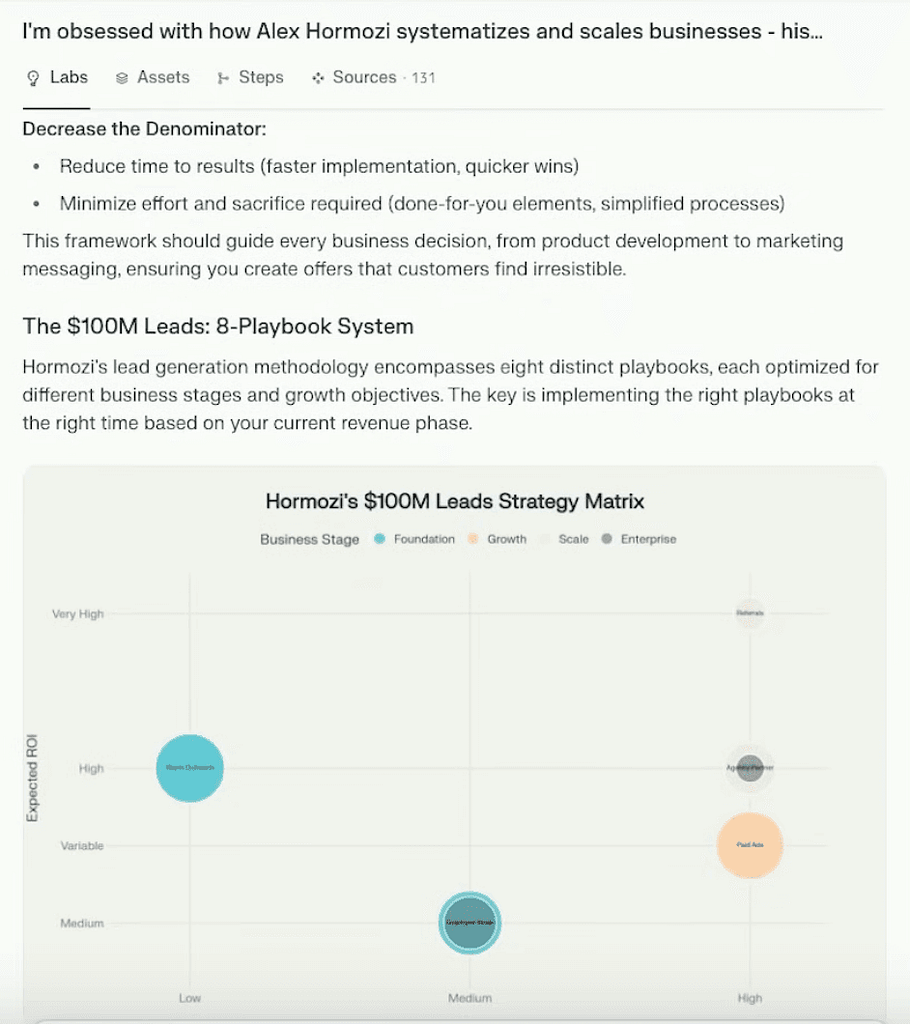910x1024 pixels.
Task: Select the Warm Outreach bubble
Action: click(x=190, y=768)
